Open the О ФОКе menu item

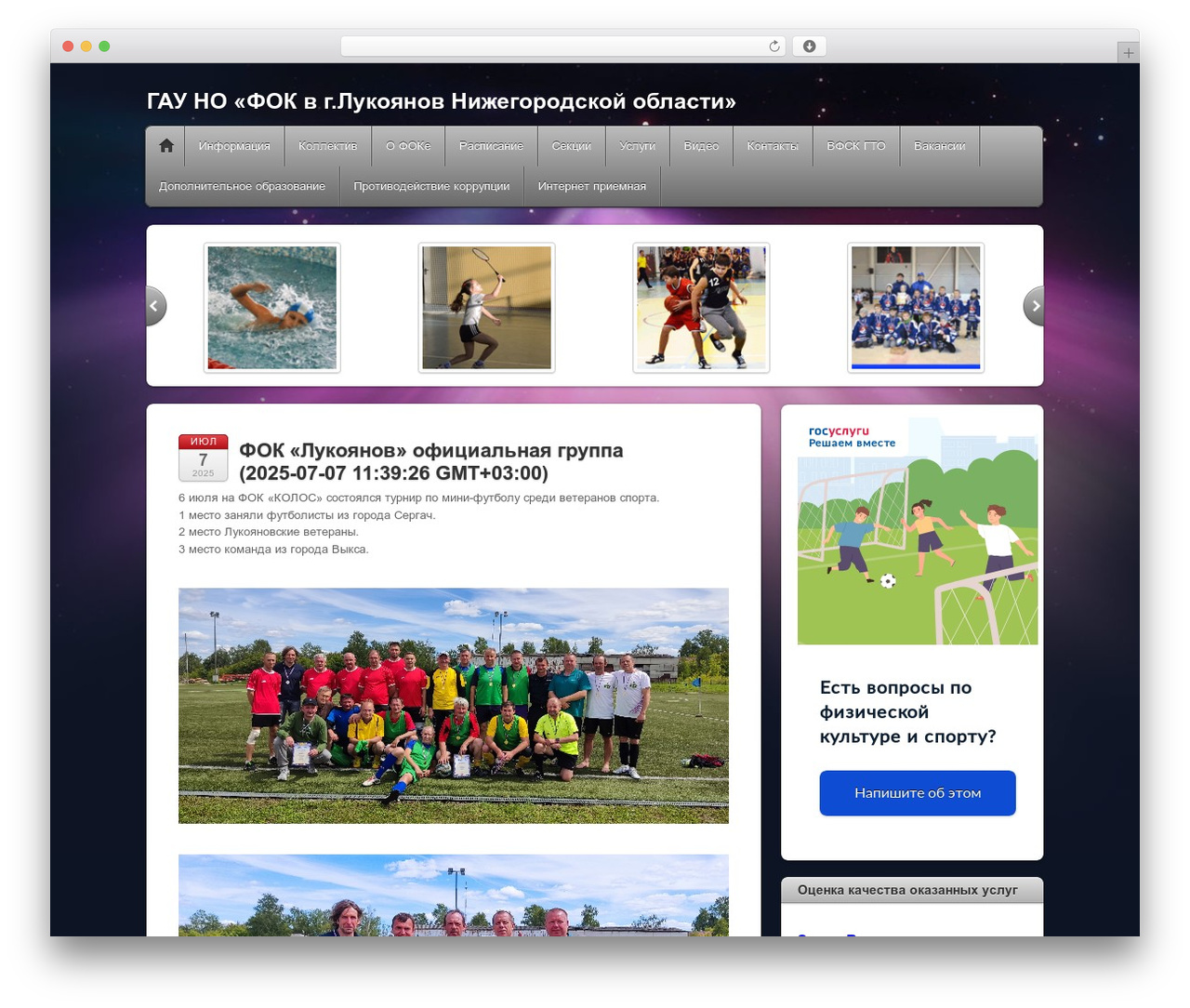point(408,146)
